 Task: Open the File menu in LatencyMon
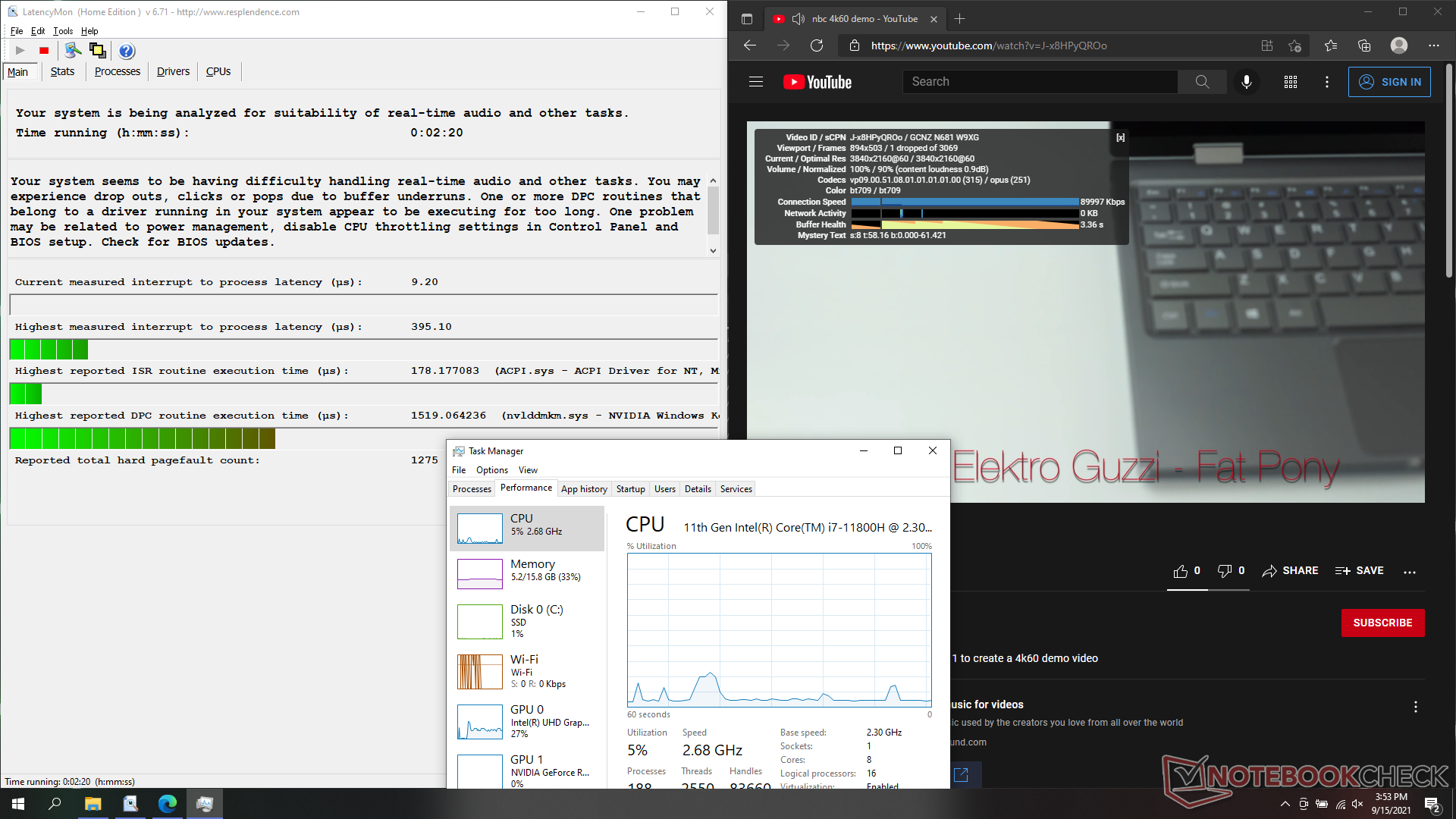(17, 31)
